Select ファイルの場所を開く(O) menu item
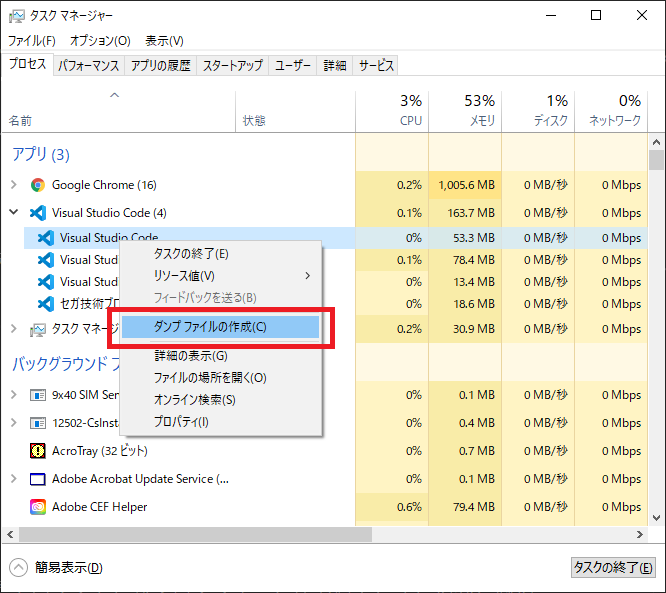 click(220, 378)
